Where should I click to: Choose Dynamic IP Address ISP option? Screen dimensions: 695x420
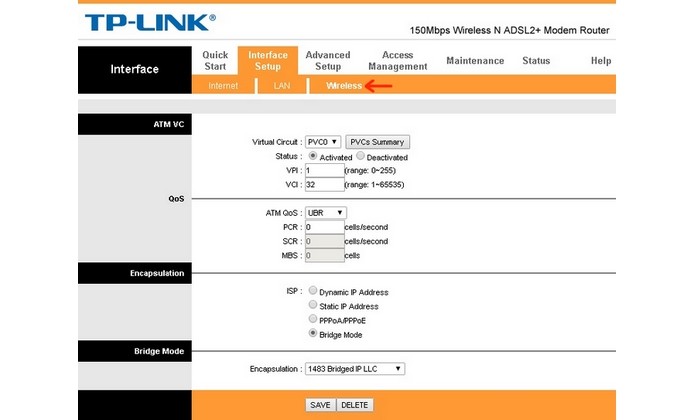point(313,291)
